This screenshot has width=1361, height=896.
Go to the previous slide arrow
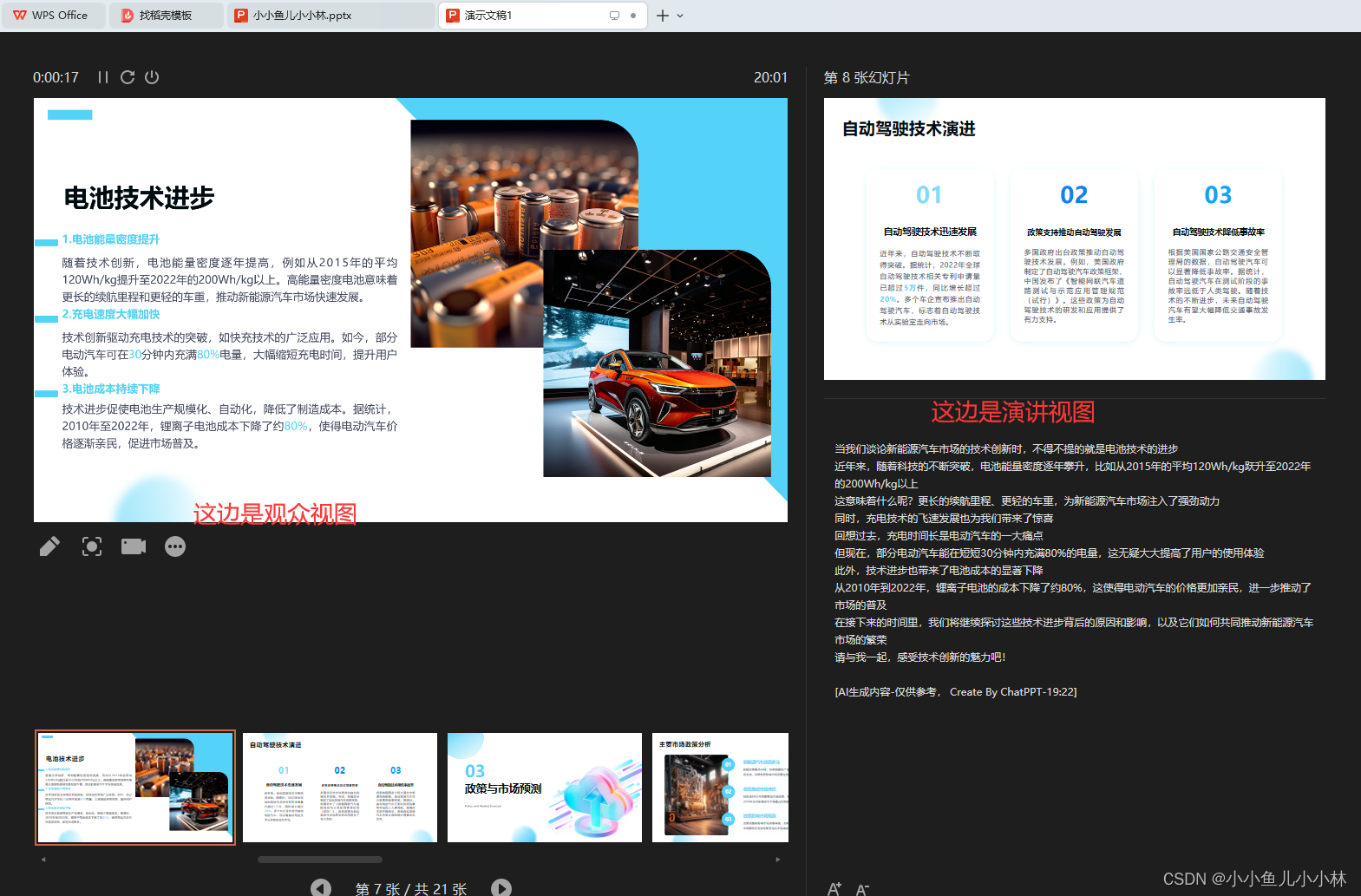pyautogui.click(x=321, y=887)
